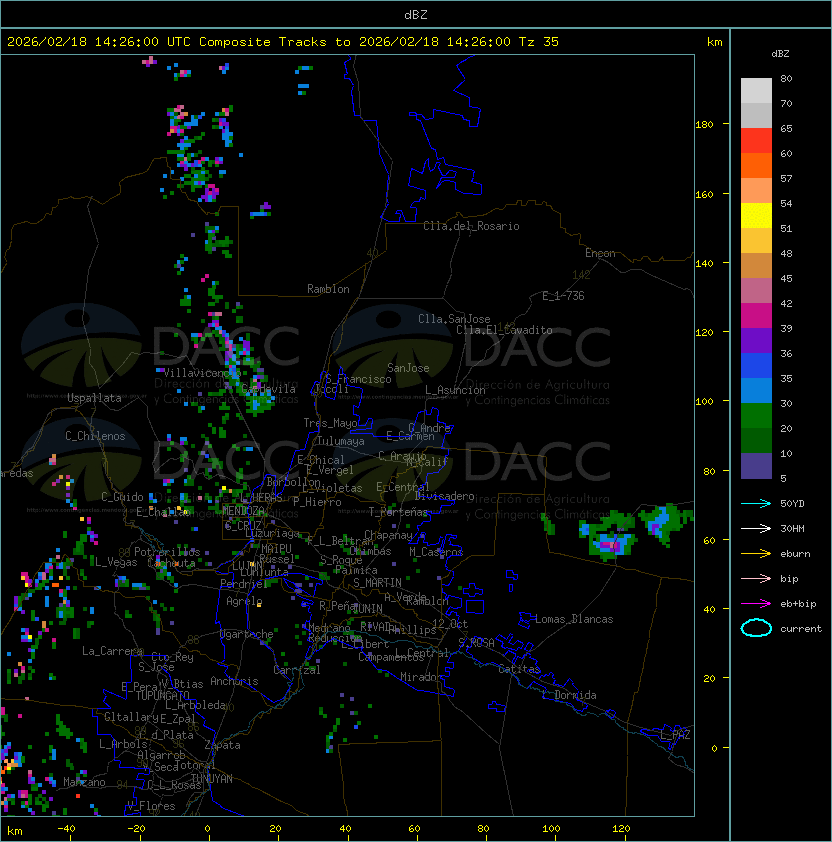
Task: Click the 'Uspallata' place label
Action: click(94, 398)
